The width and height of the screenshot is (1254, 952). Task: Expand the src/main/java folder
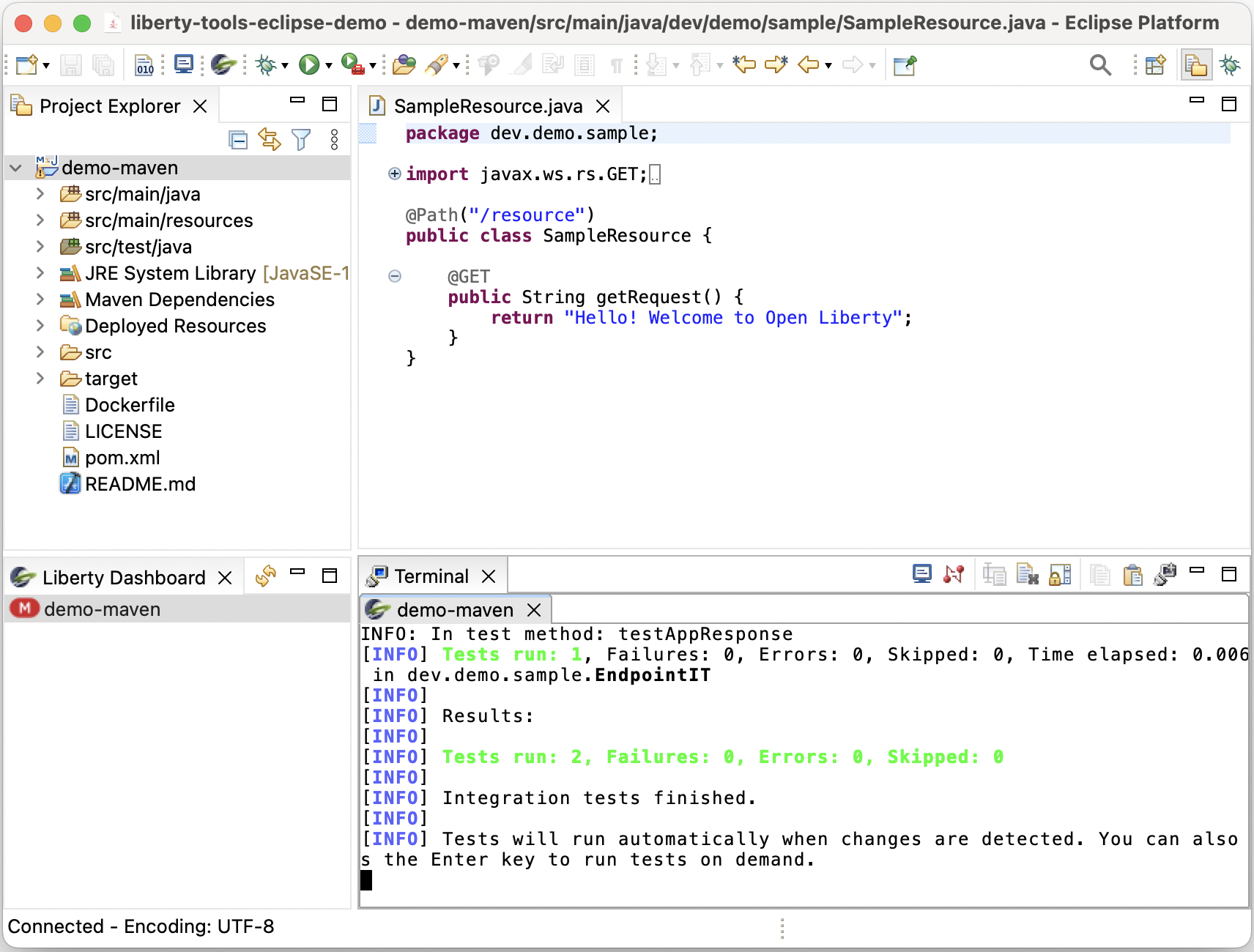pyautogui.click(x=40, y=194)
